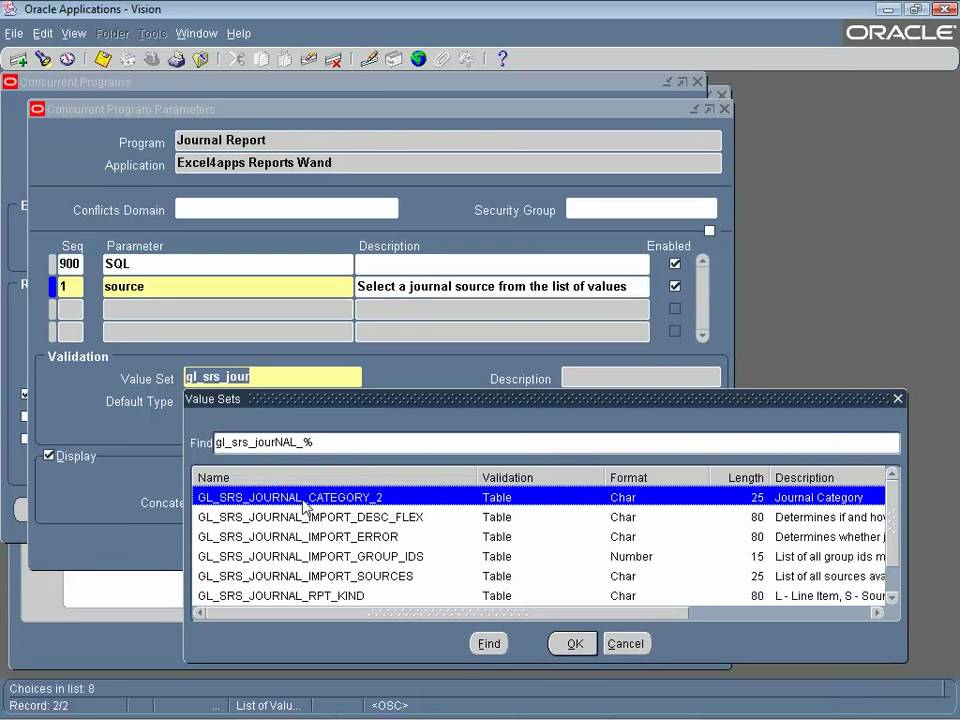960x720 pixels.
Task: Click the Copy toolbar icon
Action: coord(261,59)
